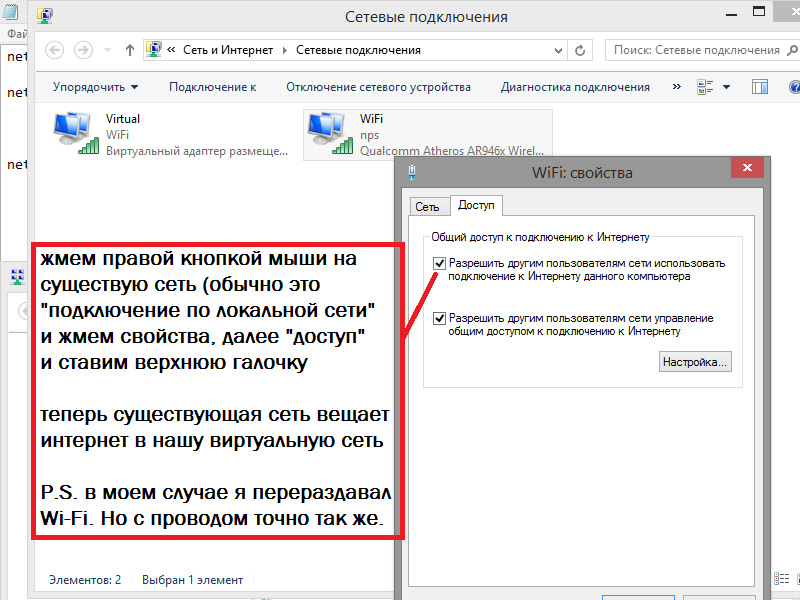Click the Настройка... button
800x600 pixels.
(x=695, y=362)
